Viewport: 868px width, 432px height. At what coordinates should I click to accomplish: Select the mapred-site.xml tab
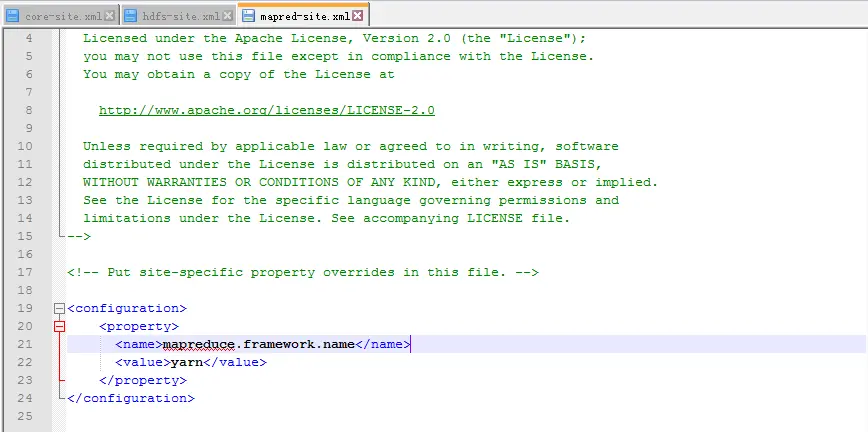(x=303, y=15)
